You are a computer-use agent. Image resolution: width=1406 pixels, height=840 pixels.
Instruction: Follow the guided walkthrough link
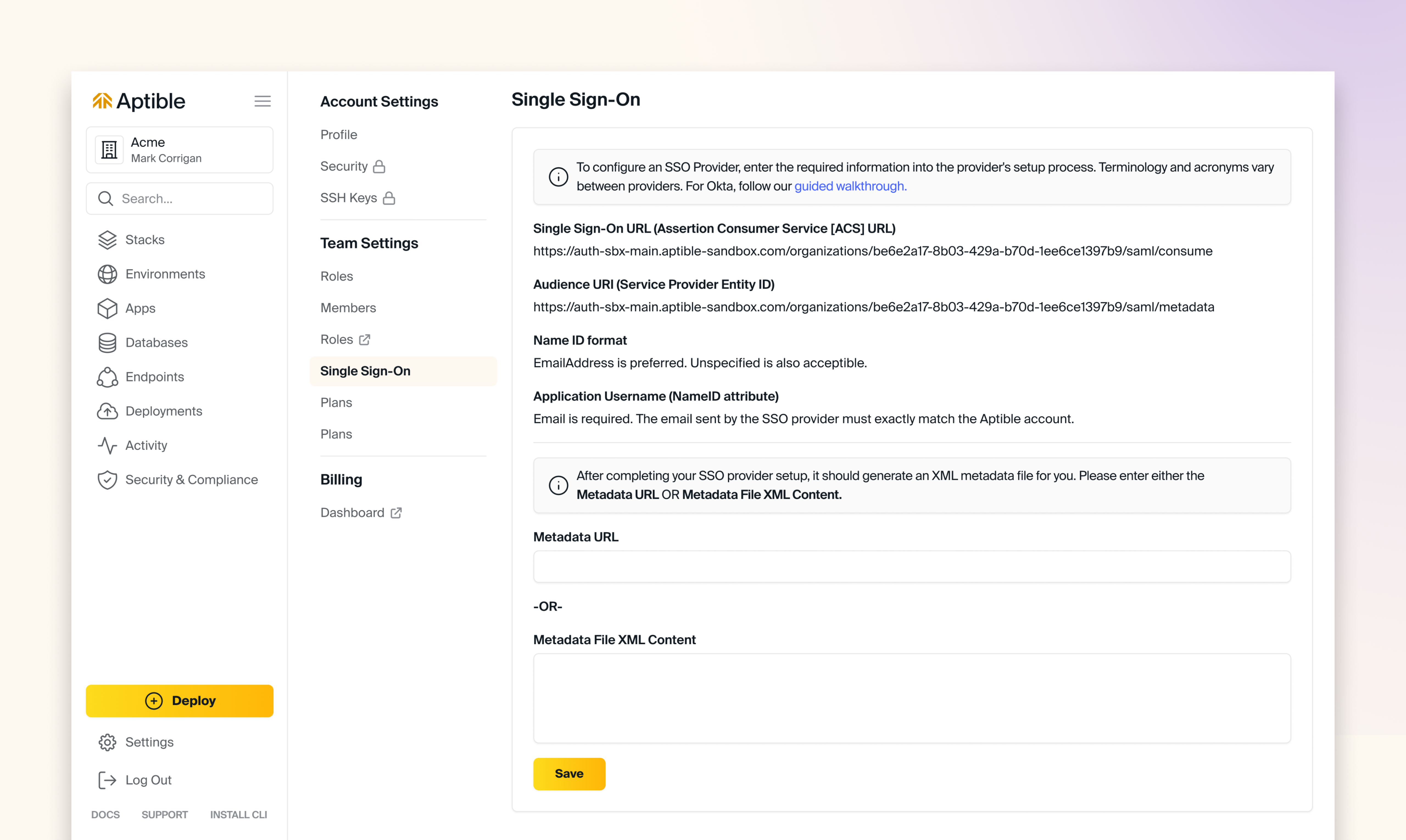point(850,186)
